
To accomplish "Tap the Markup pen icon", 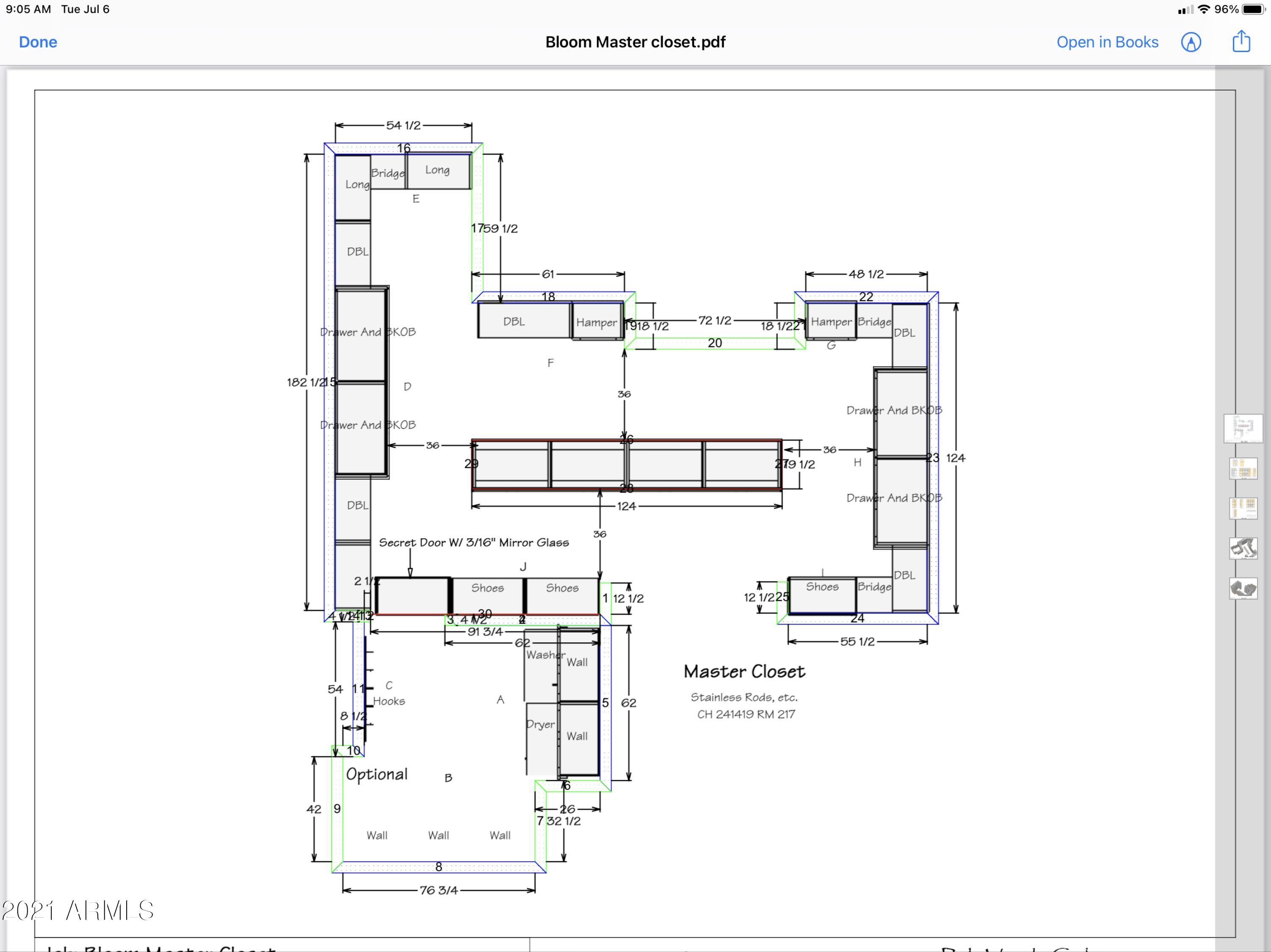I will 1191,42.
